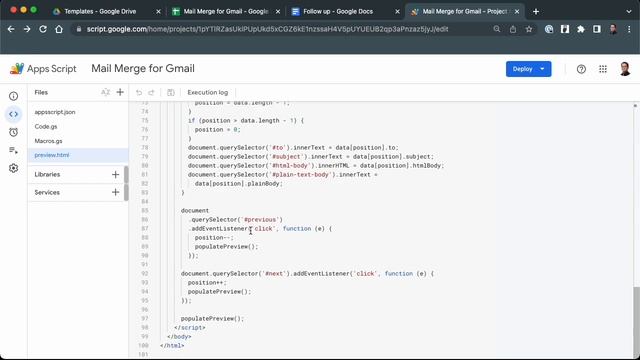Click the Services section label
This screenshot has width=640, height=360.
(47, 192)
